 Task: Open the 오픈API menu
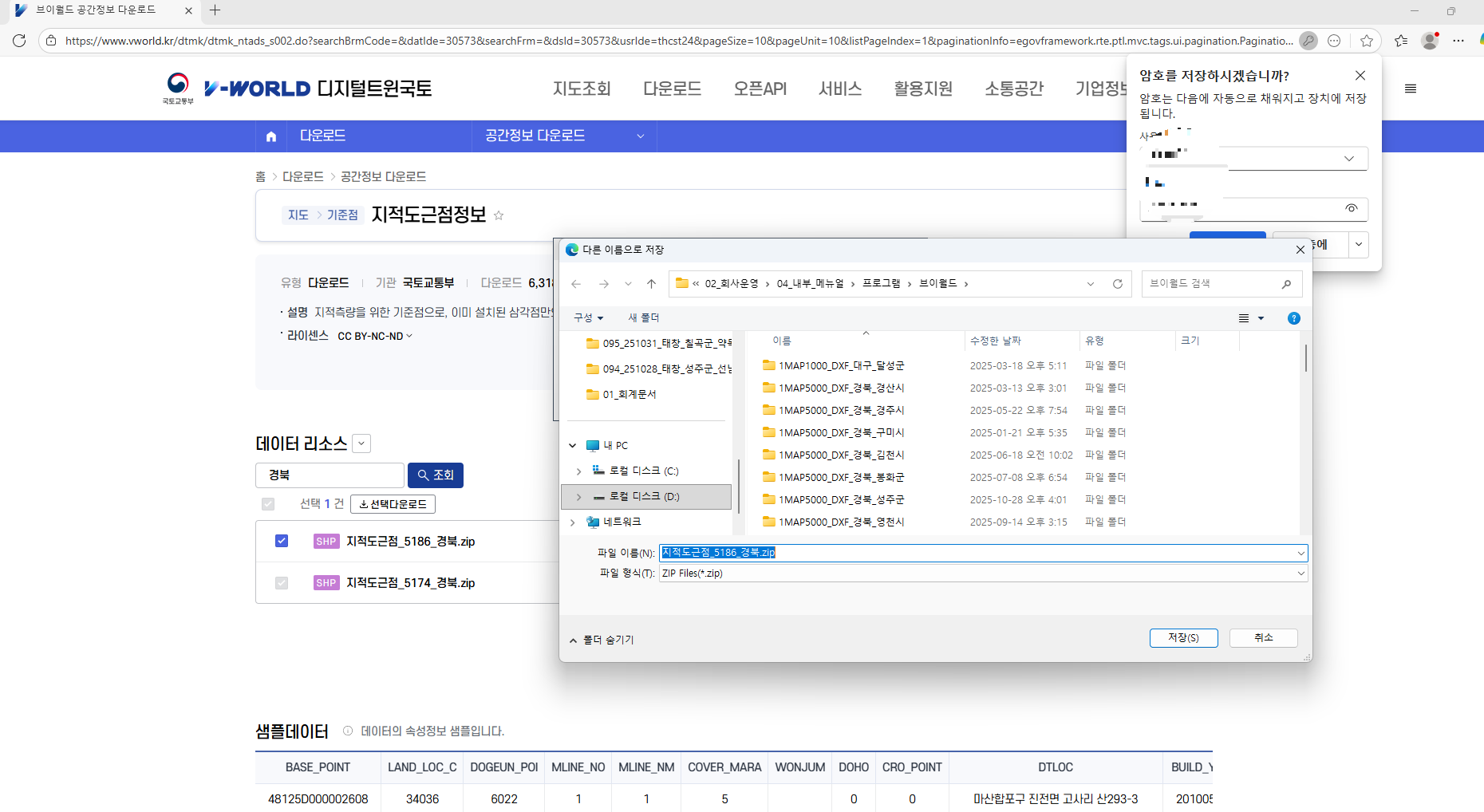pyautogui.click(x=760, y=89)
